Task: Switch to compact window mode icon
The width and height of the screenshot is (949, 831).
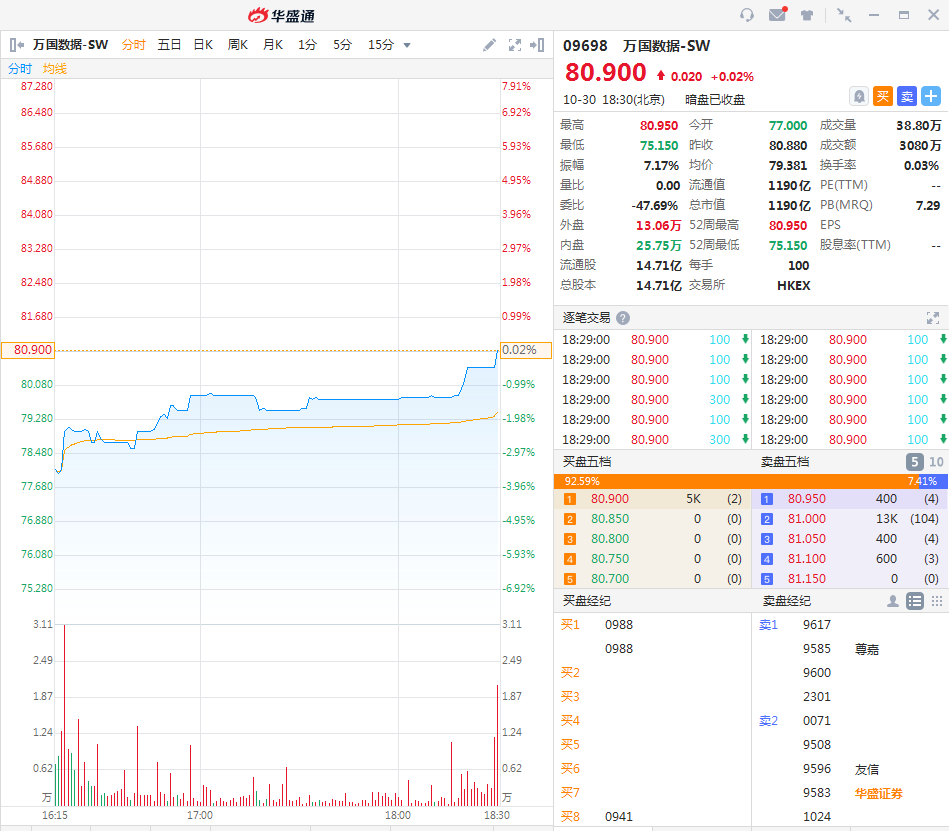Action: (x=844, y=15)
